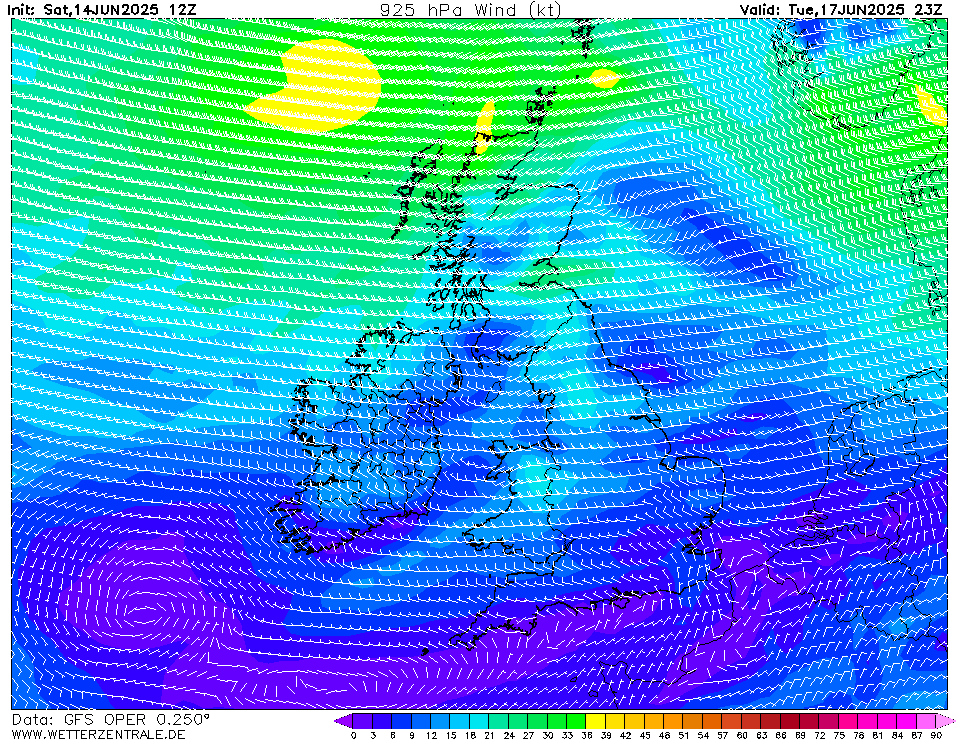This screenshot has height=741, width=959.
Task: Click the 'Valid: Tue,17JUN2025 23Z' label
Action: point(841,9)
